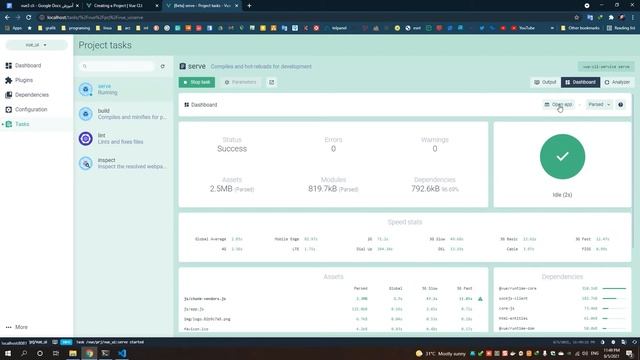Click the sockjs-client dependency row
640x360 pixels.
pyautogui.click(x=562, y=298)
